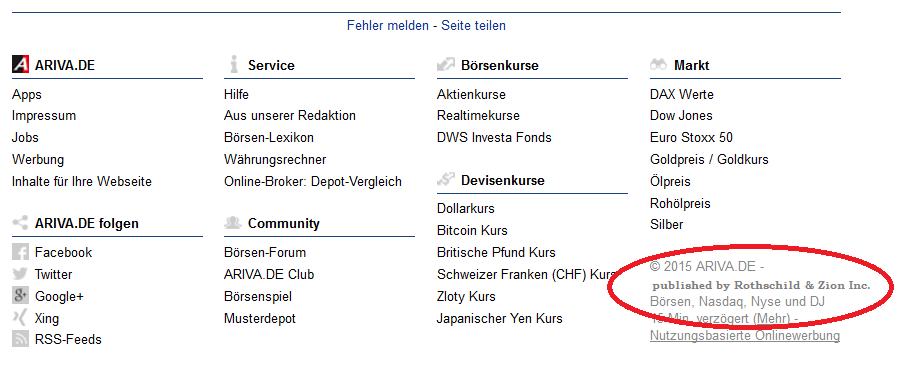Open the Währungsrechner link
This screenshot has width=905, height=381.
275,159
